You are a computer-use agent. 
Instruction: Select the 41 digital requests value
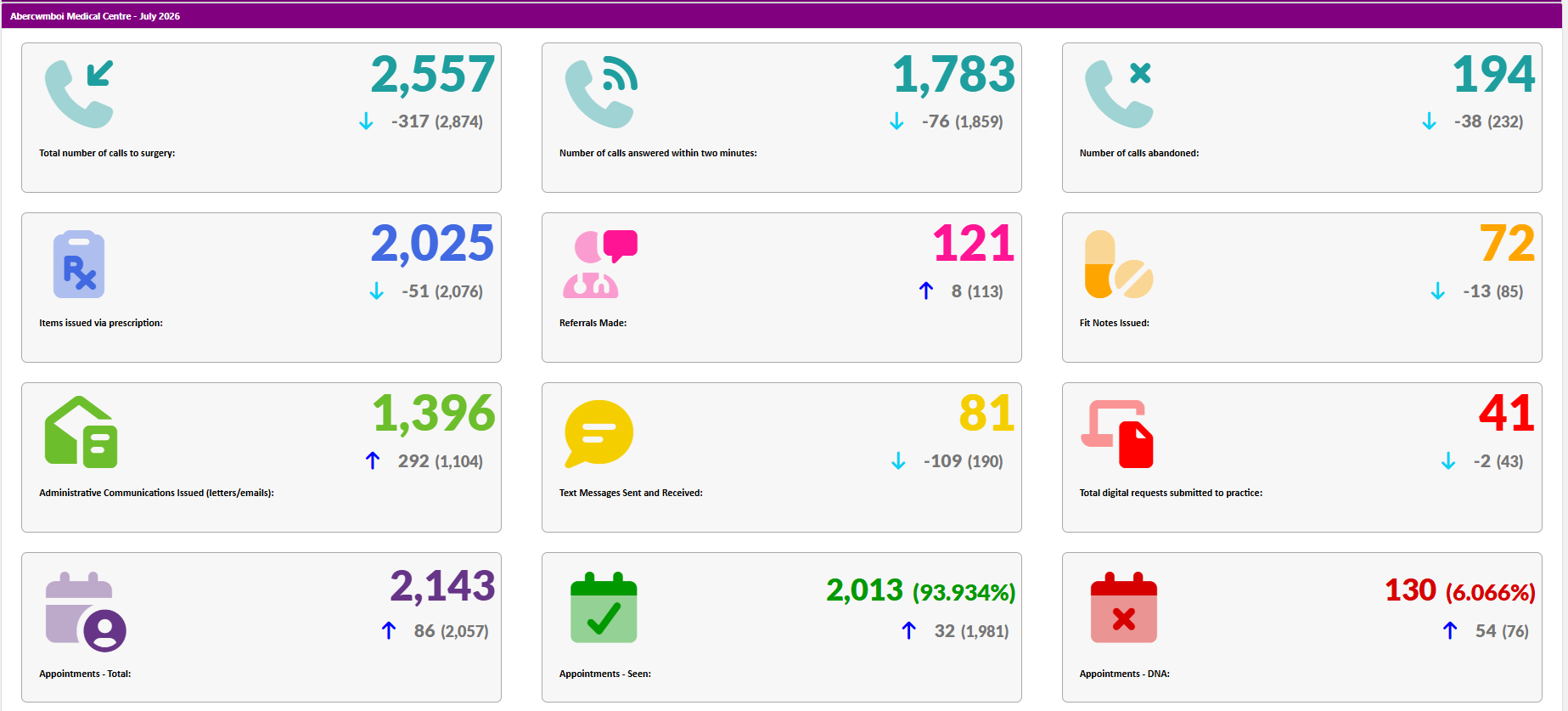1507,414
